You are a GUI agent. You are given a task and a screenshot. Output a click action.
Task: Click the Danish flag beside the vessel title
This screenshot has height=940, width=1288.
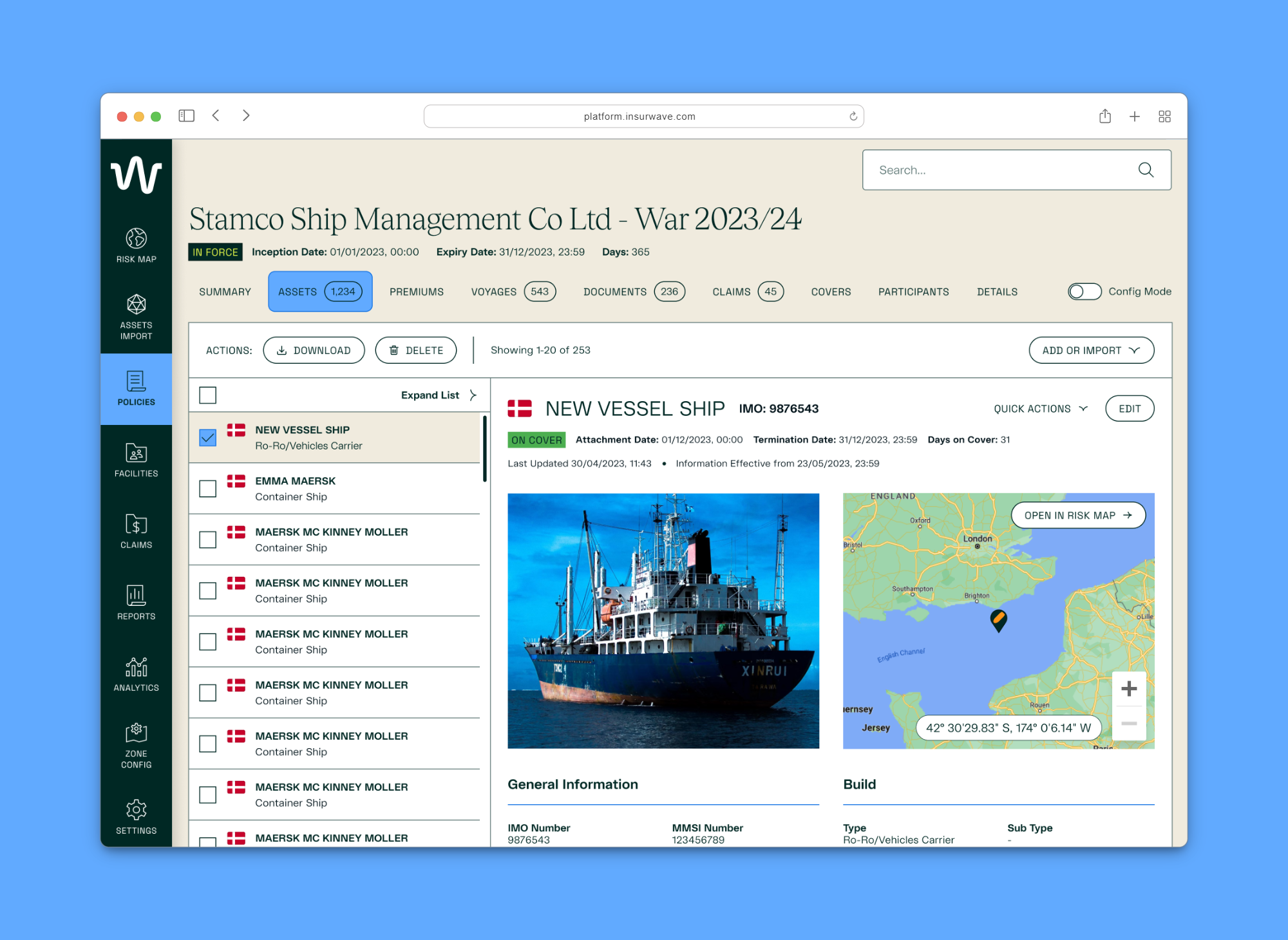pyautogui.click(x=520, y=408)
